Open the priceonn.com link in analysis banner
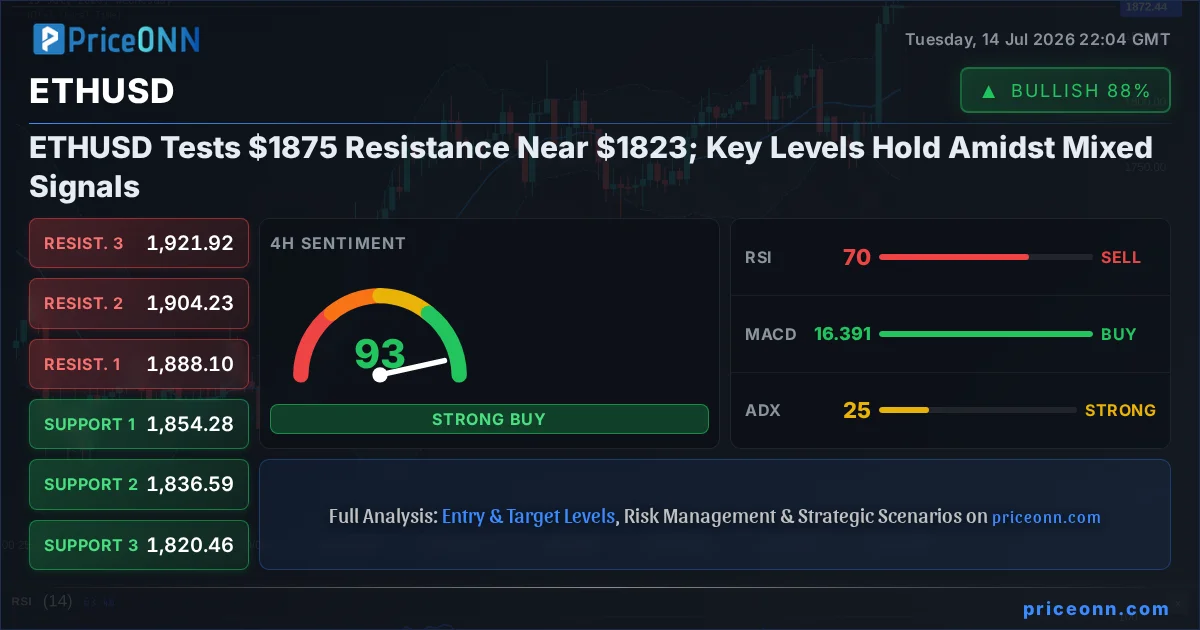The image size is (1200, 630). [x=1046, y=517]
